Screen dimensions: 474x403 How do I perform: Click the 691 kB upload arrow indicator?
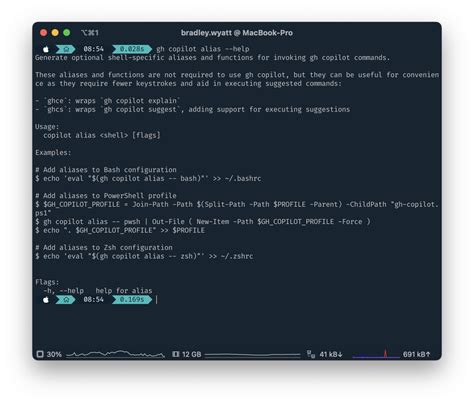(x=416, y=354)
